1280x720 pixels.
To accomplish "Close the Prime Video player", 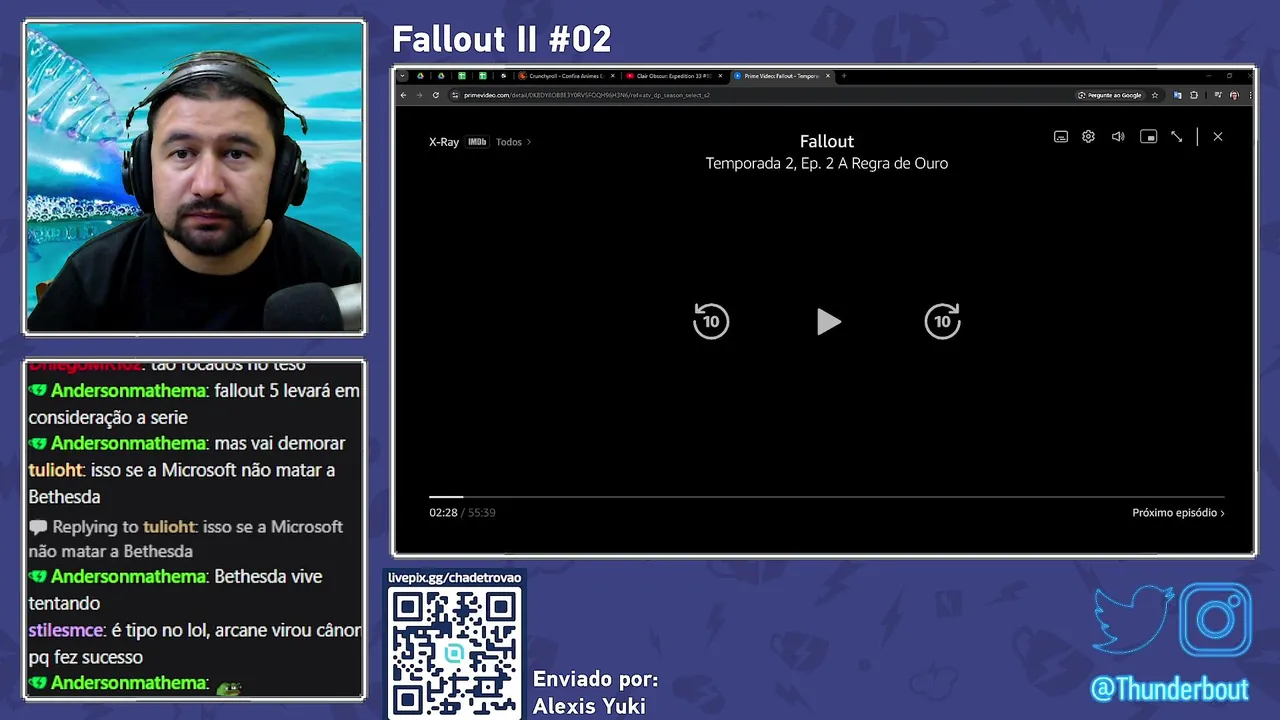I will pyautogui.click(x=1217, y=137).
